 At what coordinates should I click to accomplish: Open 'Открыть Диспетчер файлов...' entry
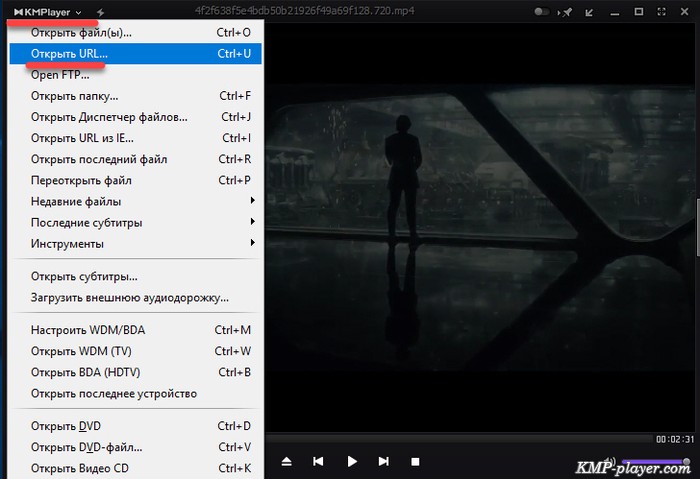pos(135,117)
